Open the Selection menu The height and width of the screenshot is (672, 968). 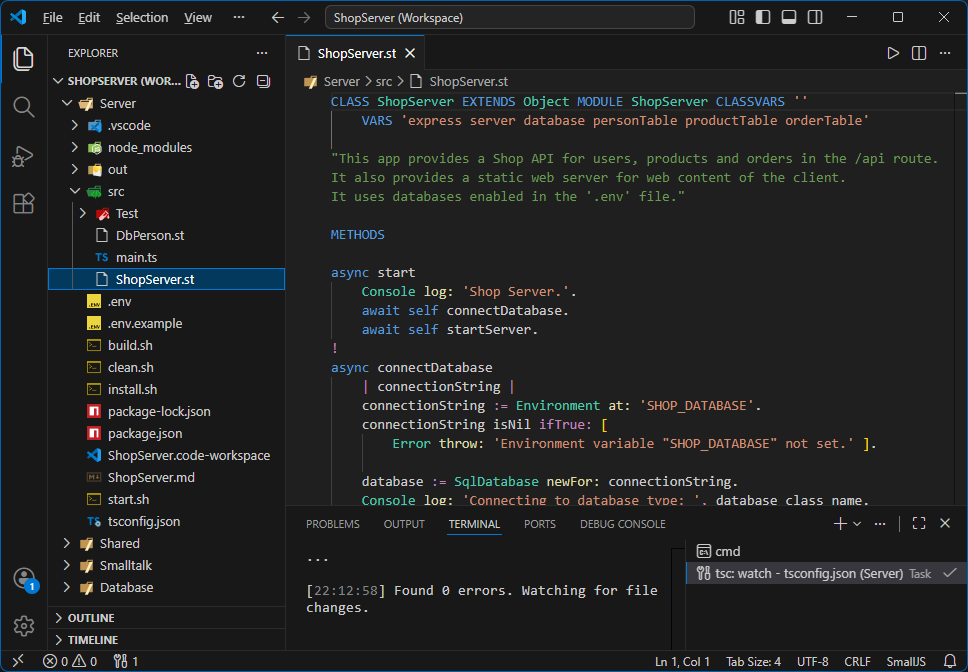pos(142,17)
